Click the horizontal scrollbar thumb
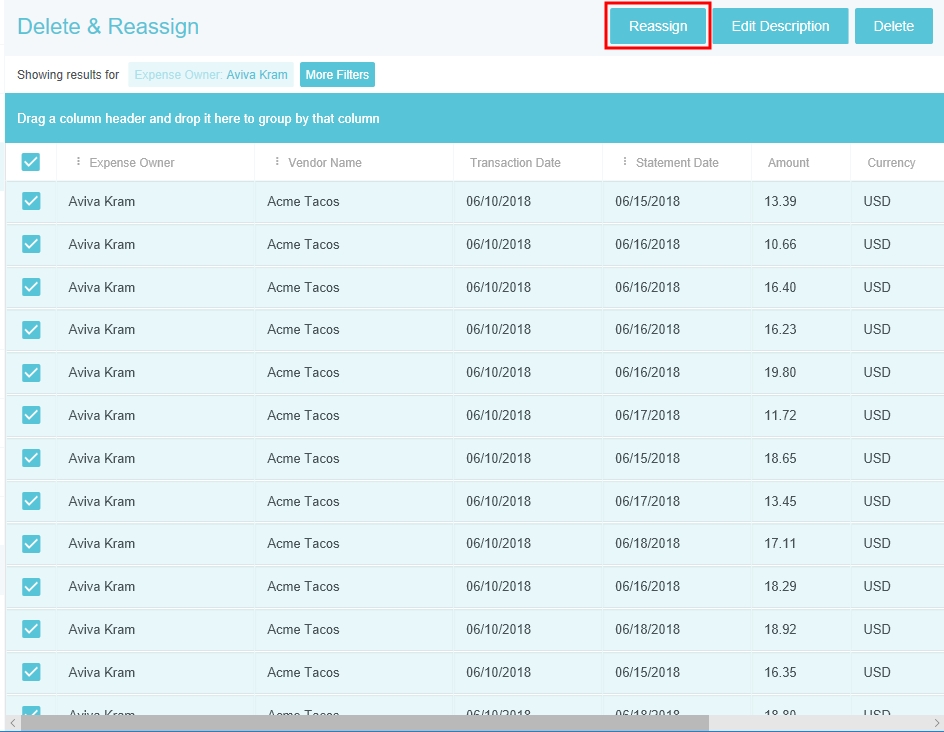Screen dimensions: 944x732 coord(365,723)
